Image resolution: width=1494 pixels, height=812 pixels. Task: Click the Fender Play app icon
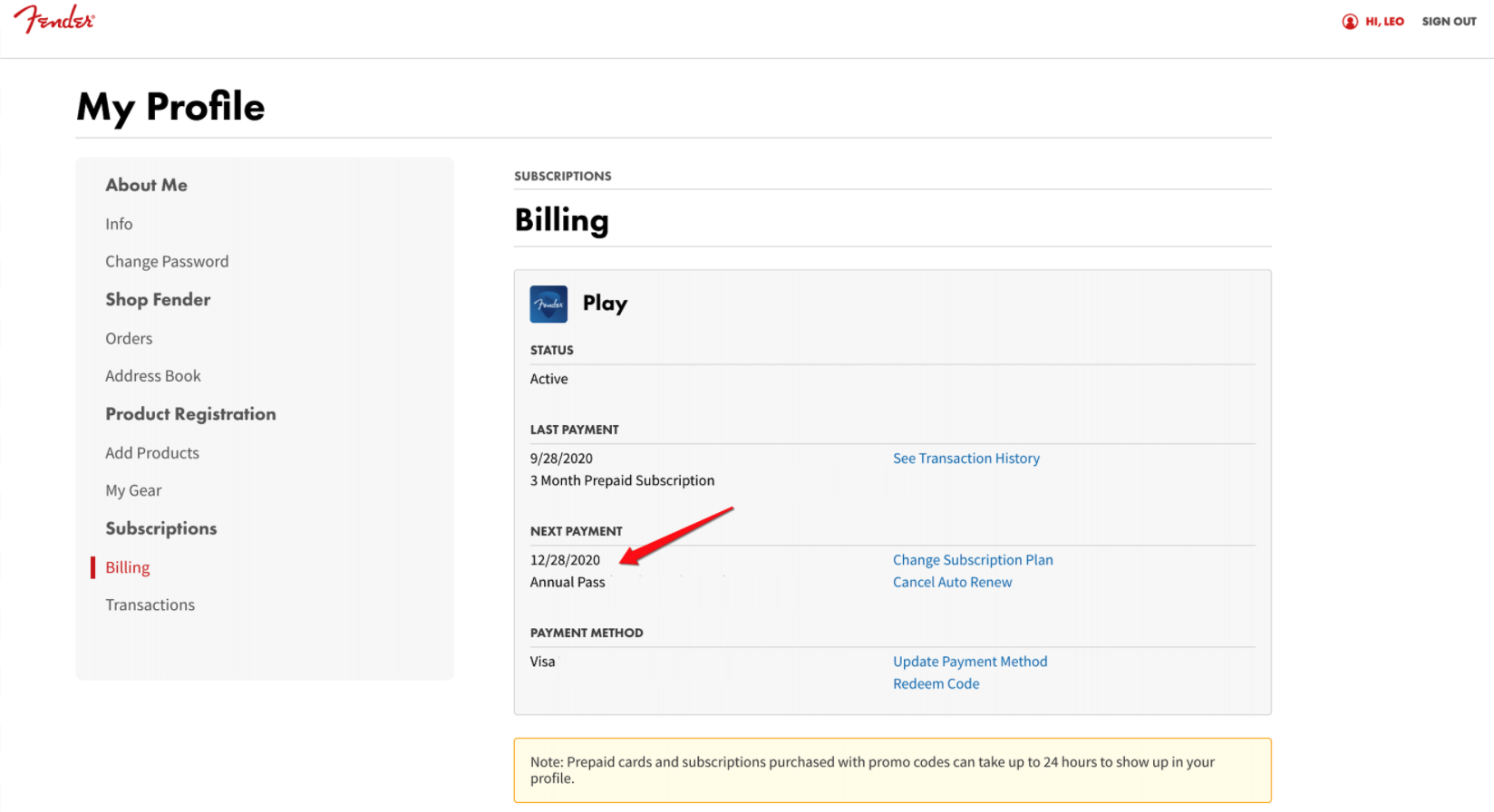(548, 304)
